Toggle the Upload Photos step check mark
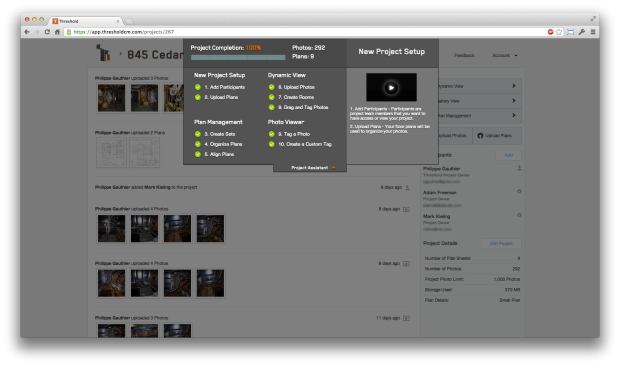This screenshot has width=620, height=366. (x=272, y=87)
